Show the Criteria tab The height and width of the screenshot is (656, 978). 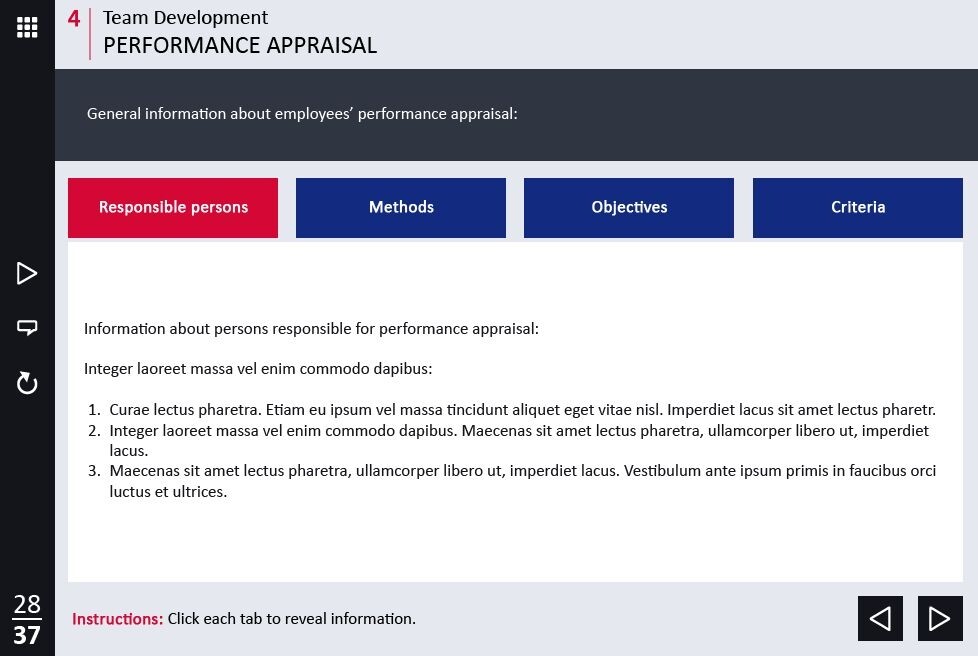858,208
